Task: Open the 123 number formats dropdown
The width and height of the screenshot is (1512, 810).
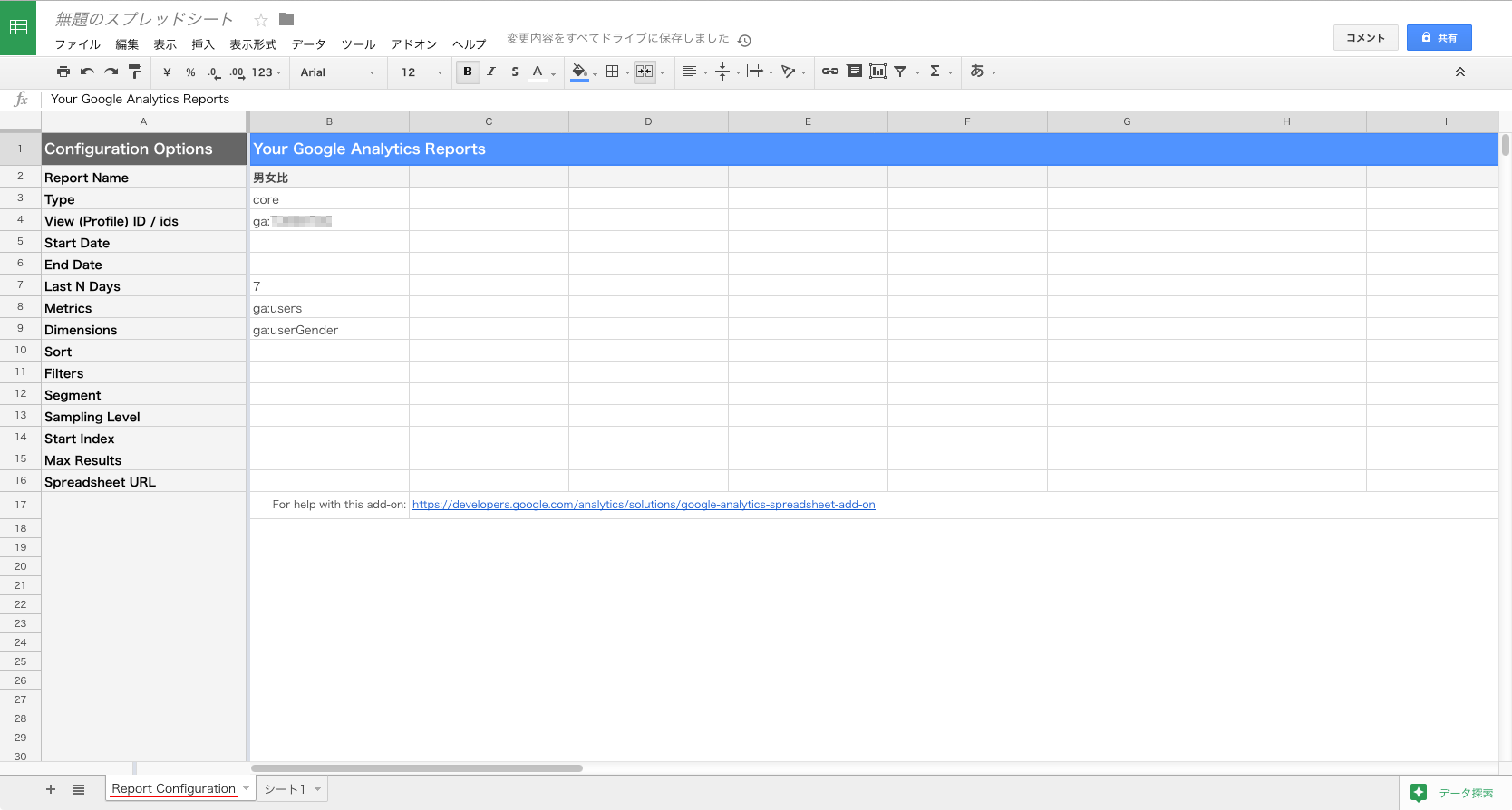Action: (x=267, y=72)
